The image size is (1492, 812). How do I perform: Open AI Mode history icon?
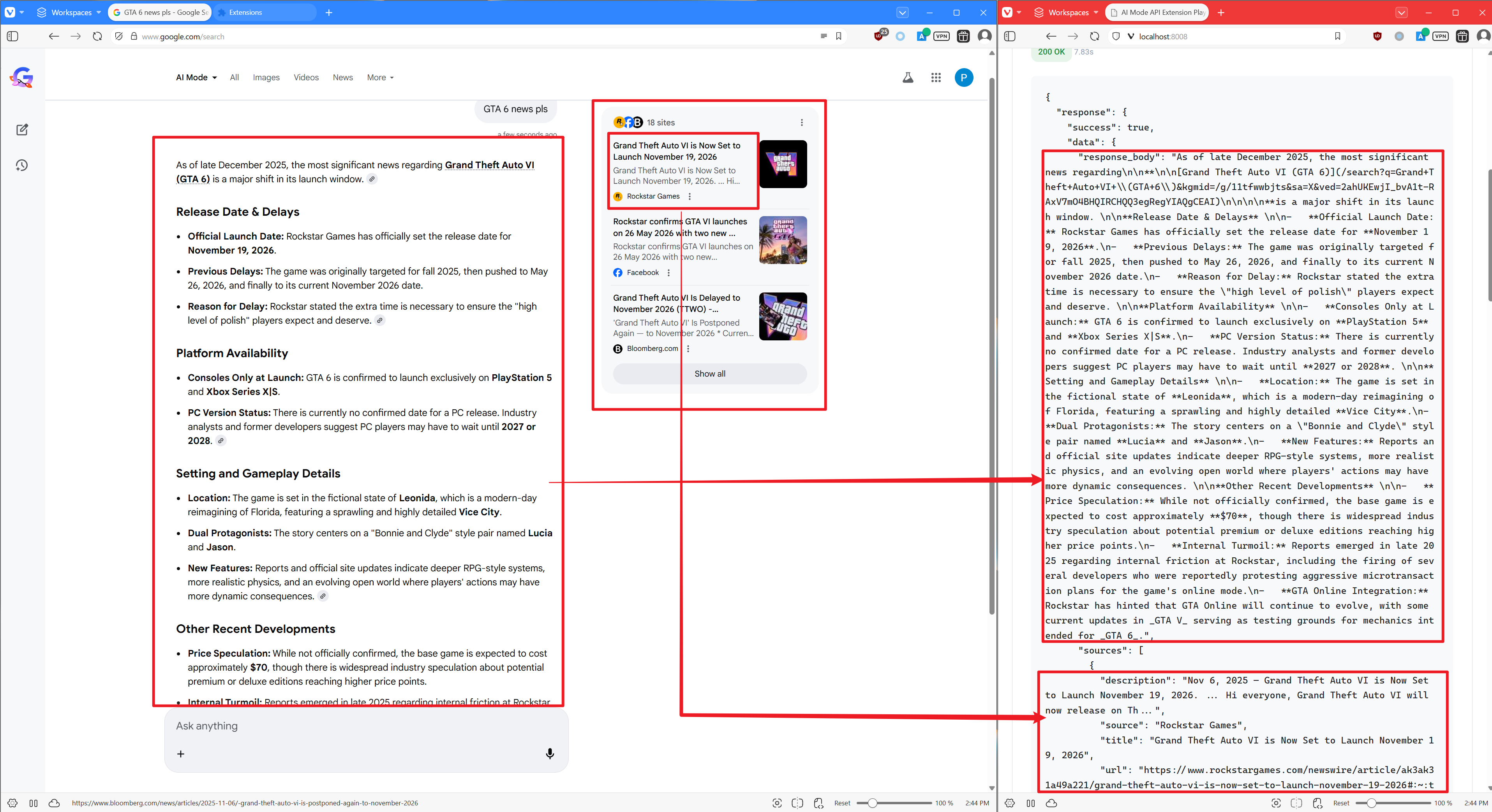22,166
